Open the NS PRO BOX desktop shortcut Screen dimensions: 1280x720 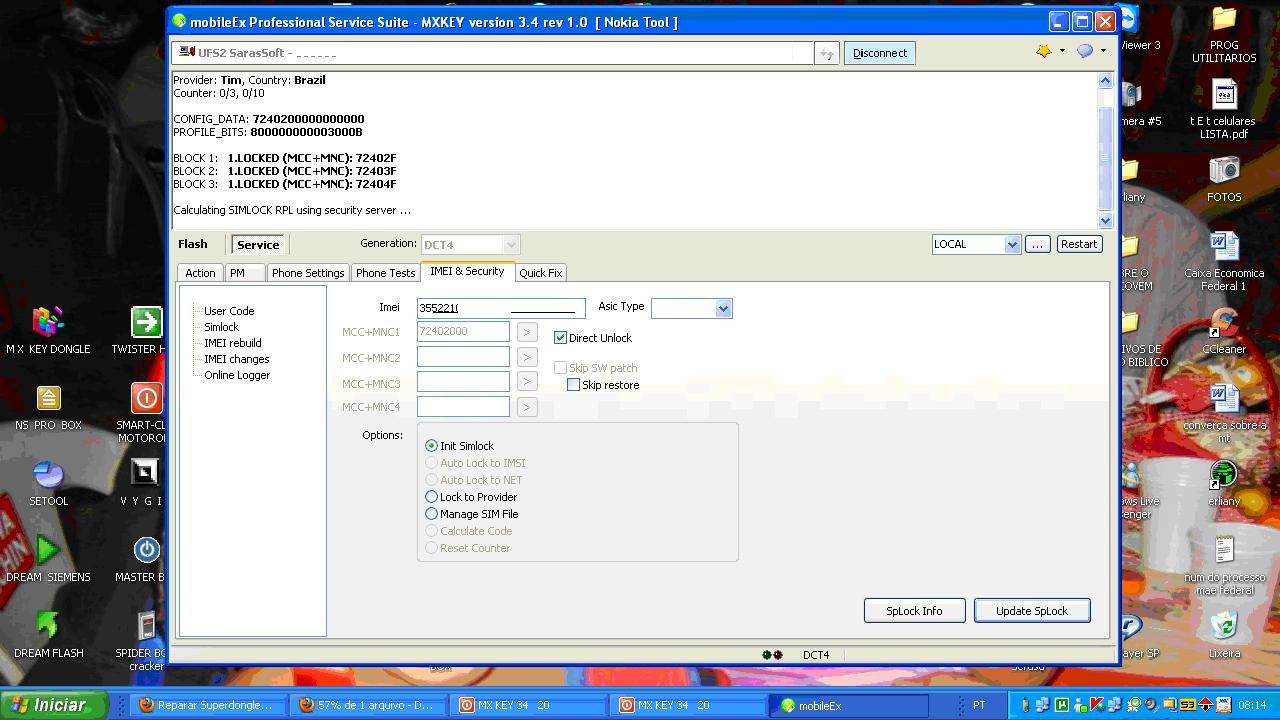coord(48,406)
